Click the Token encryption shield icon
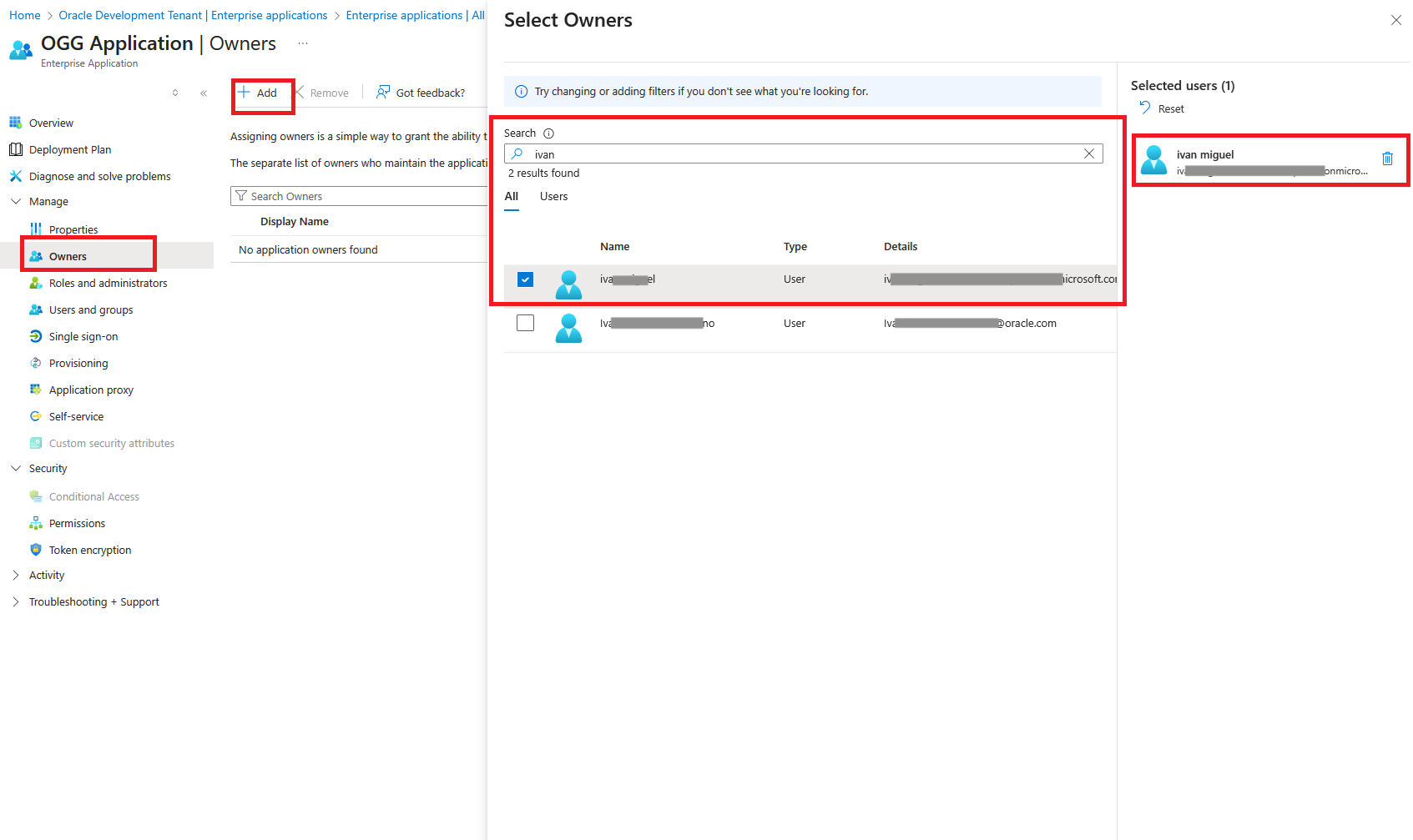 click(36, 550)
